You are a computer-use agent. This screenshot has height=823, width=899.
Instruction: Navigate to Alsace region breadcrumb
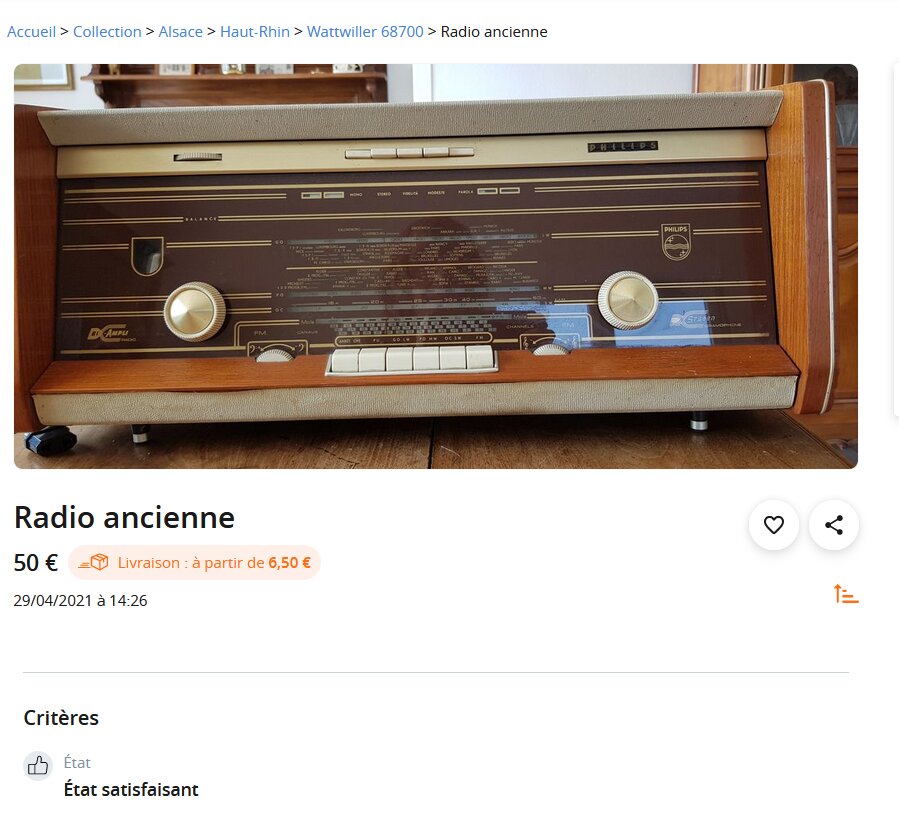click(181, 32)
